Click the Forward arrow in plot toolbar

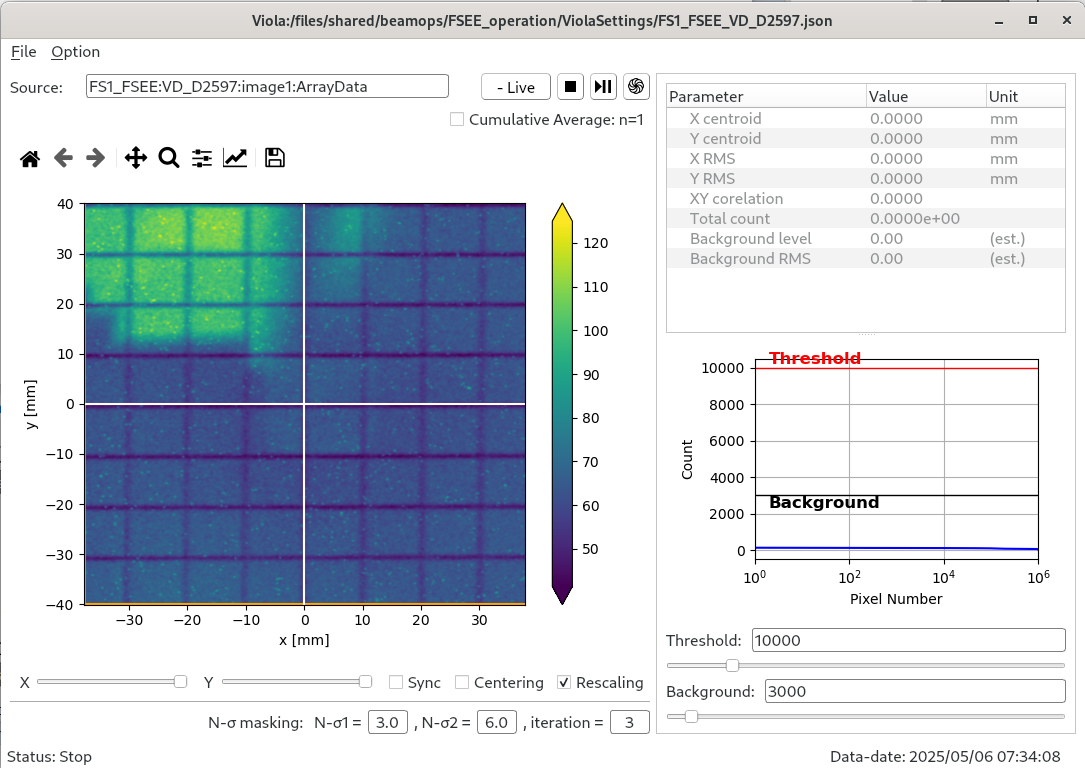pos(95,158)
